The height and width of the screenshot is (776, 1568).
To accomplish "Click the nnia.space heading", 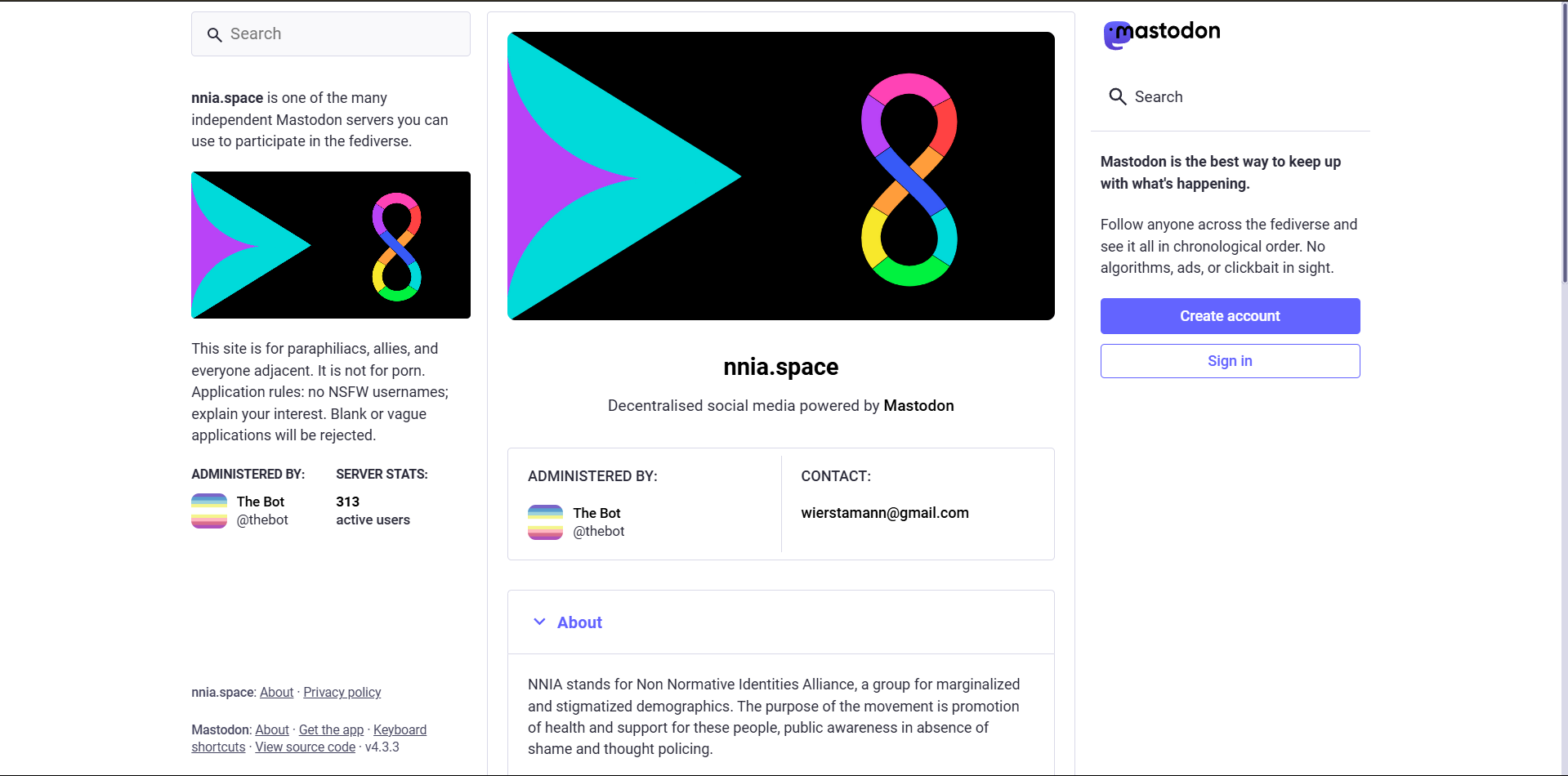I will coord(781,367).
